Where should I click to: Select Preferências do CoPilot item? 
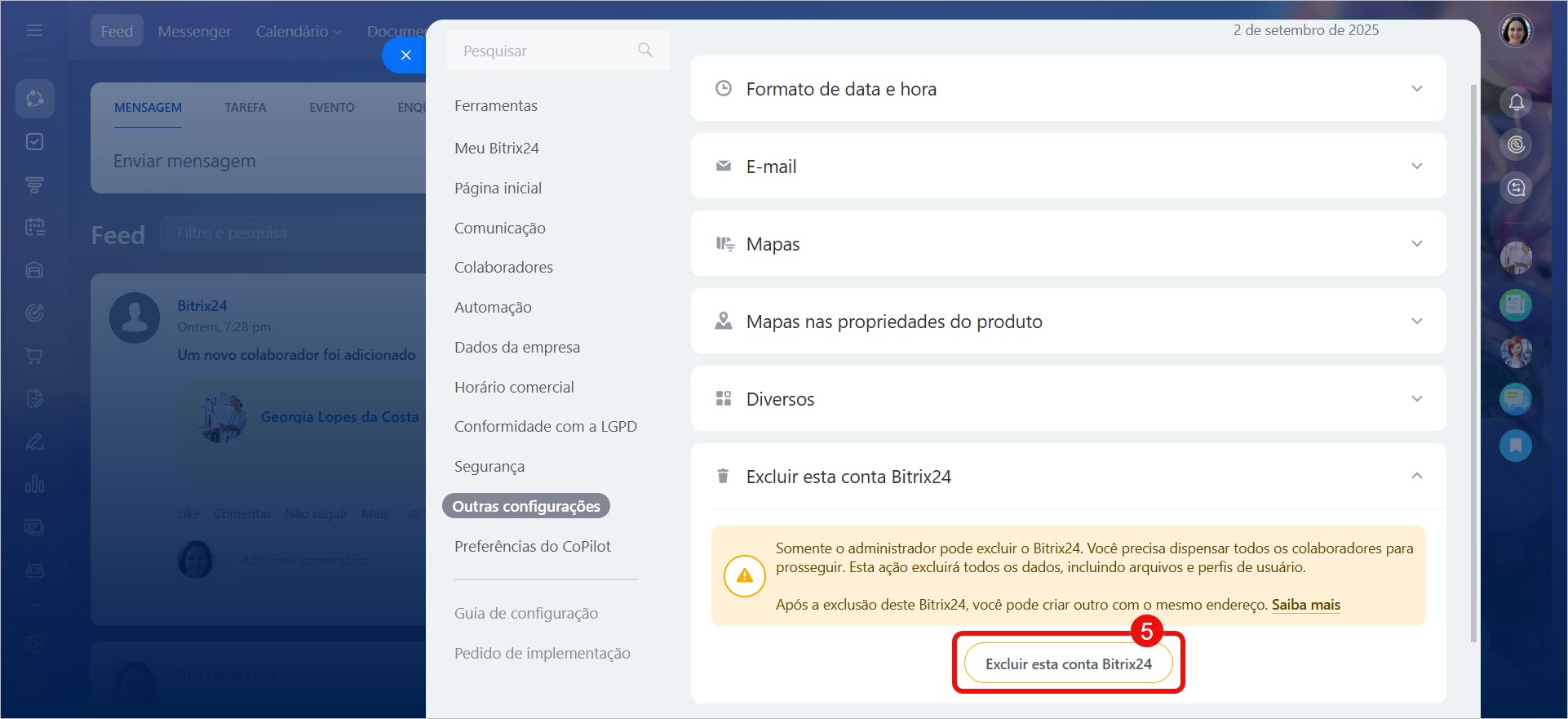click(533, 546)
